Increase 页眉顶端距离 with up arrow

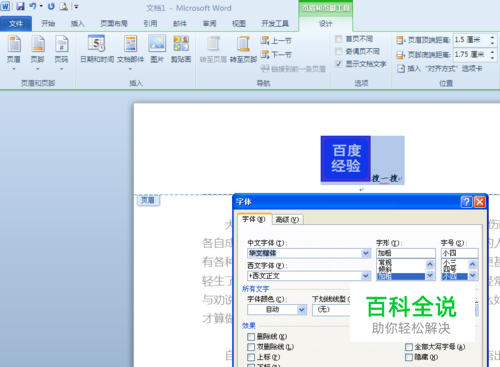point(492,37)
